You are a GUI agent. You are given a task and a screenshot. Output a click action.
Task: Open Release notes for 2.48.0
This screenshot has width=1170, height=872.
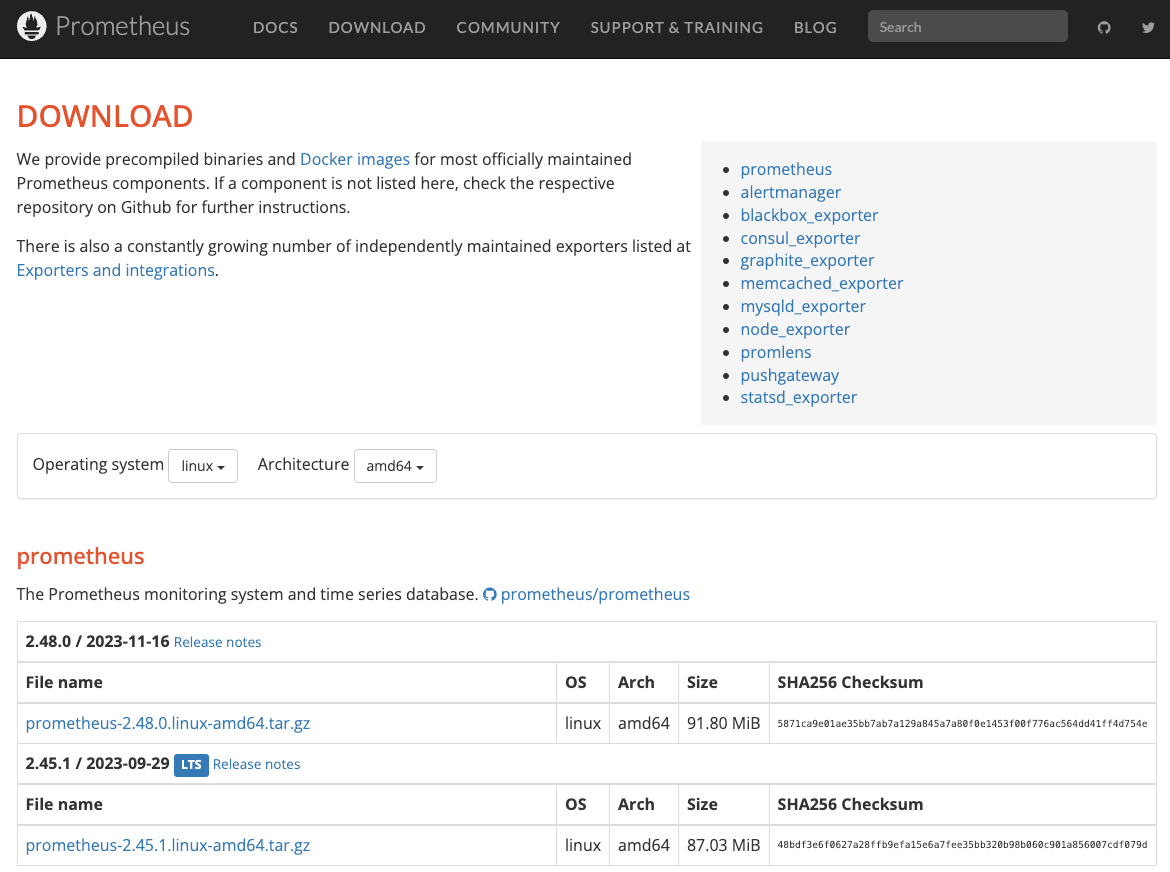[x=217, y=642]
